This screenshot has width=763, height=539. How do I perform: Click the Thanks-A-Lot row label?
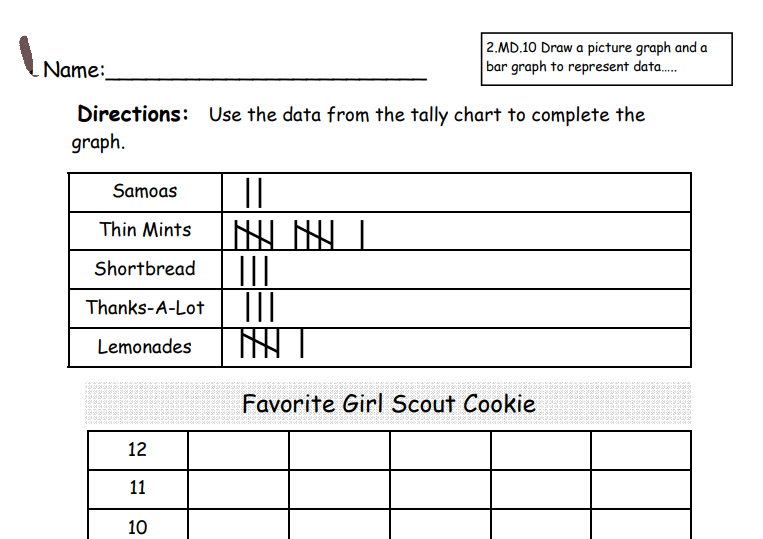[145, 308]
